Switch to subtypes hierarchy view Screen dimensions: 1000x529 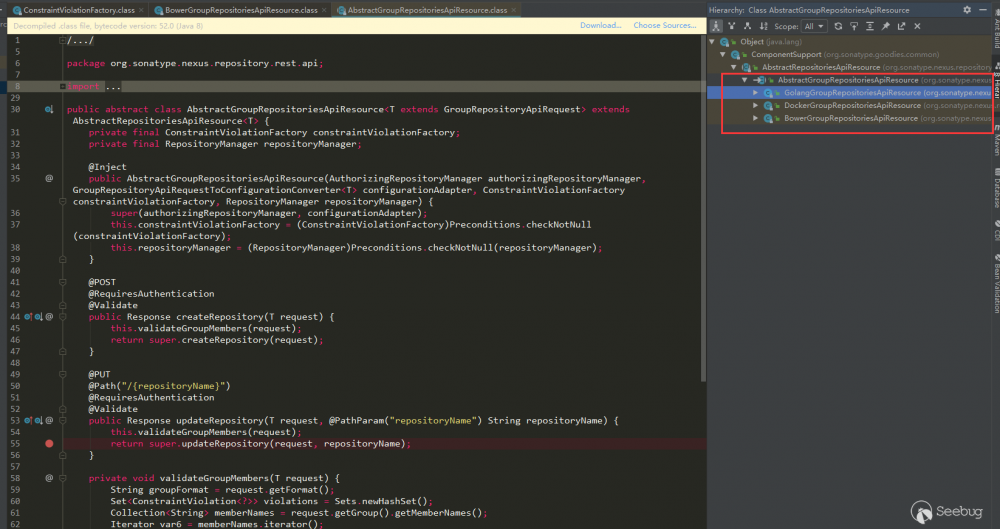coord(748,26)
